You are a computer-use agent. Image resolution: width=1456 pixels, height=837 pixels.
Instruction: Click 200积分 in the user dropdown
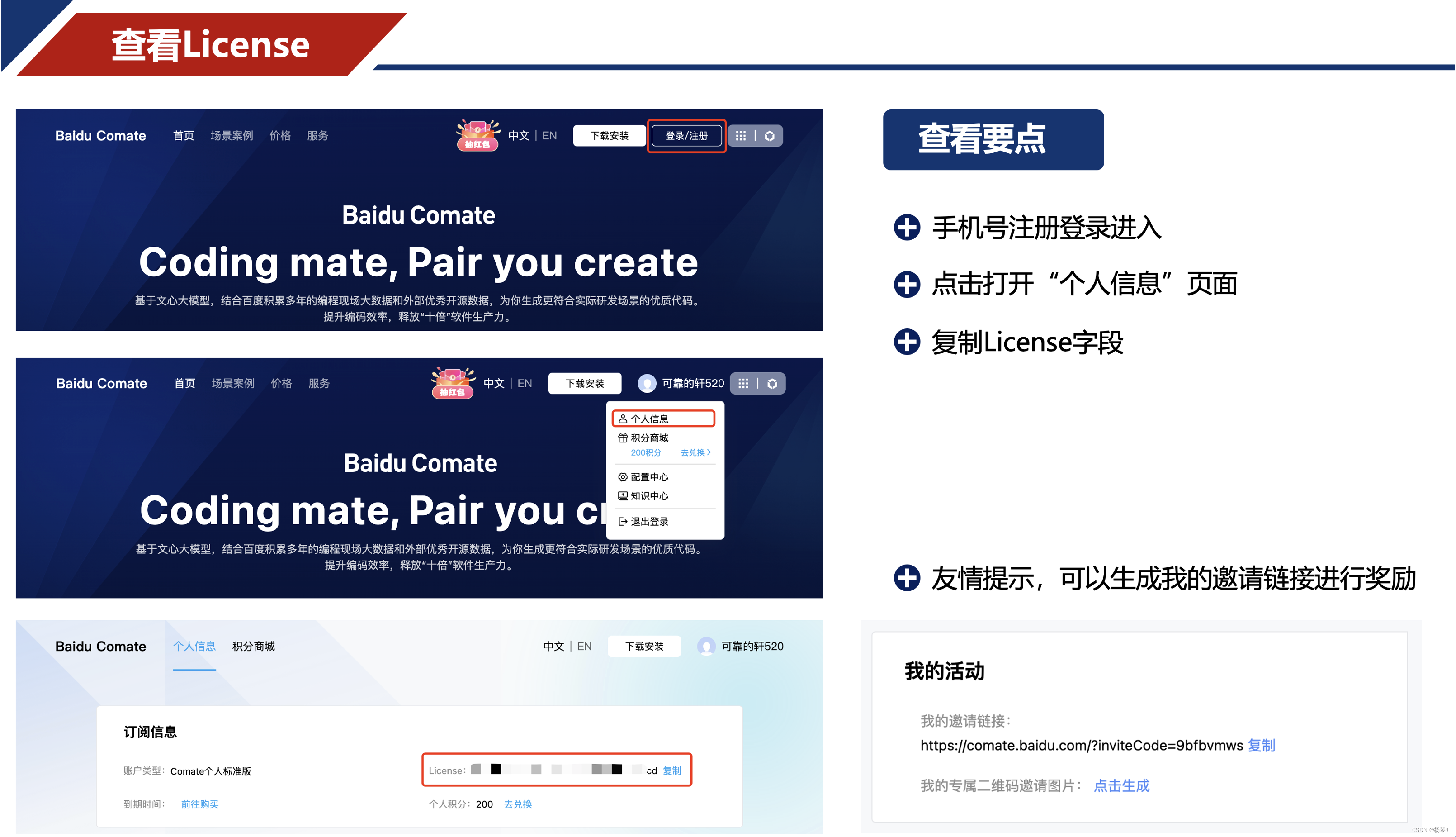click(646, 452)
